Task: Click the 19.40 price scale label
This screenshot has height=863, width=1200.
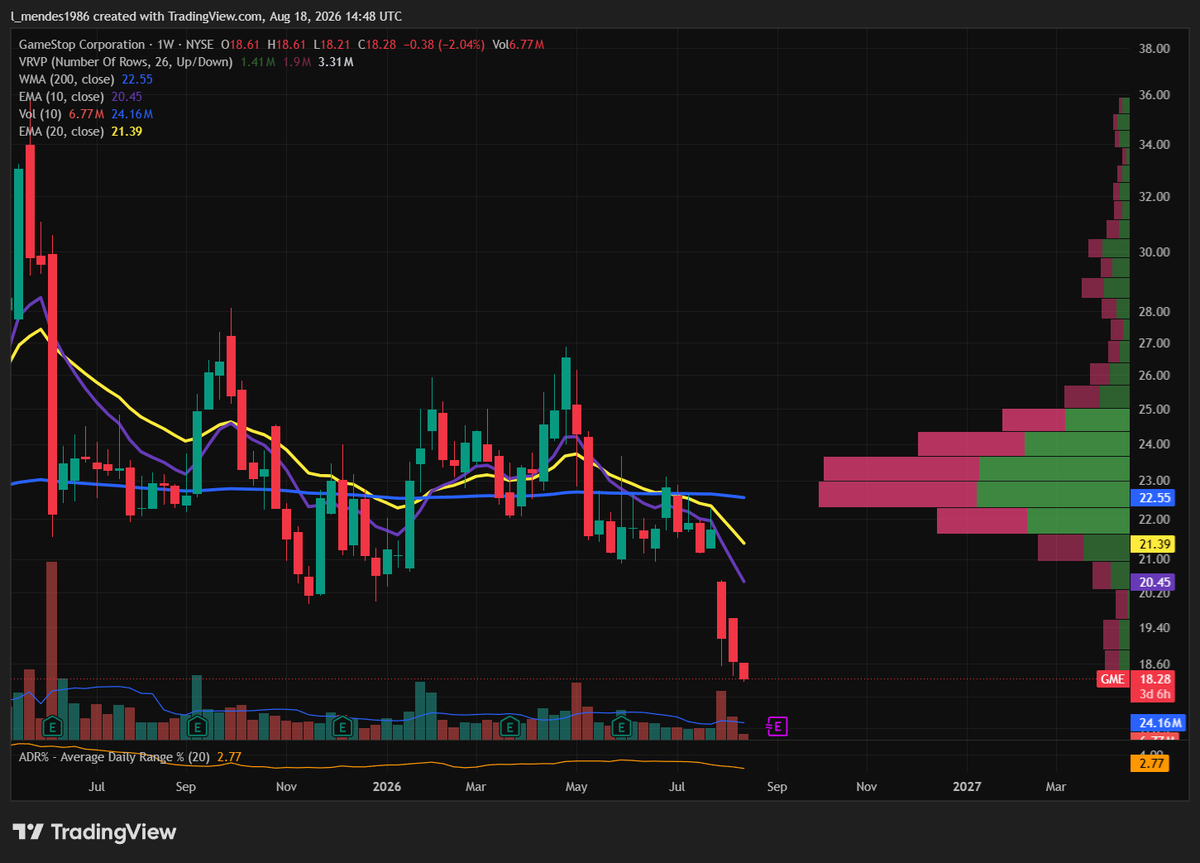Action: pos(1155,628)
